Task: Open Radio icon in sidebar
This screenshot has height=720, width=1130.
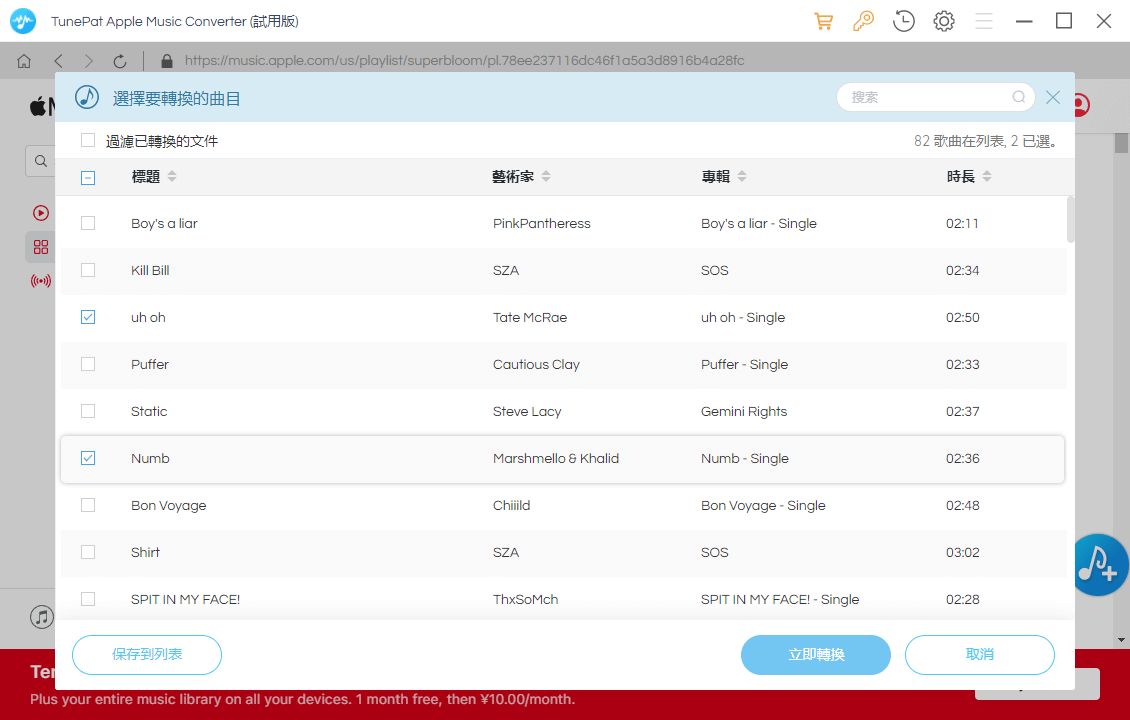Action: point(41,281)
